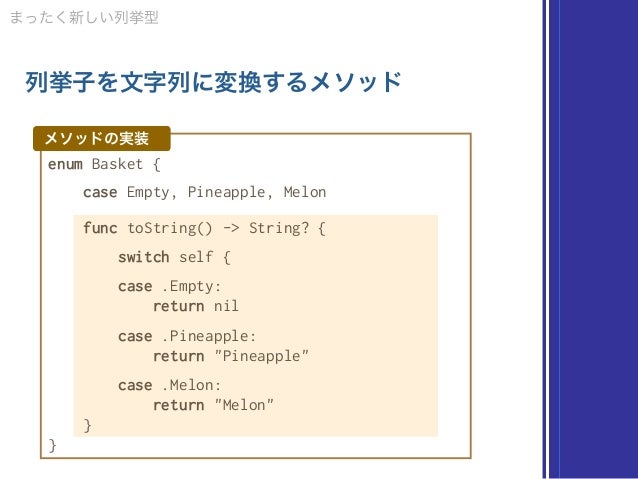Click the case .Pineapple: line
This screenshot has height=479, width=638.
(x=187, y=337)
